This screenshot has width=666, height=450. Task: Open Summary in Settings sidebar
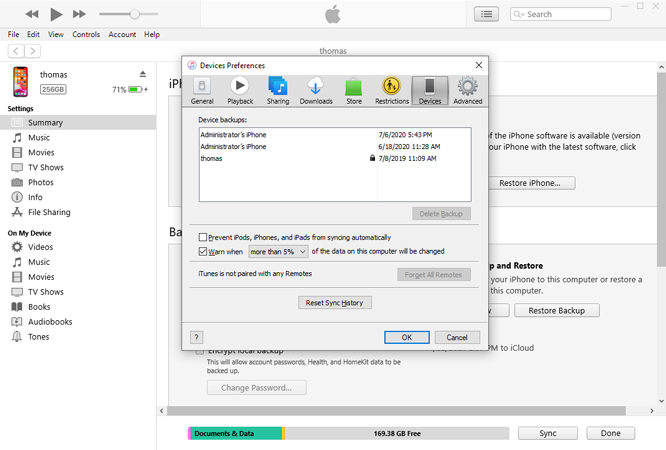tap(78, 122)
